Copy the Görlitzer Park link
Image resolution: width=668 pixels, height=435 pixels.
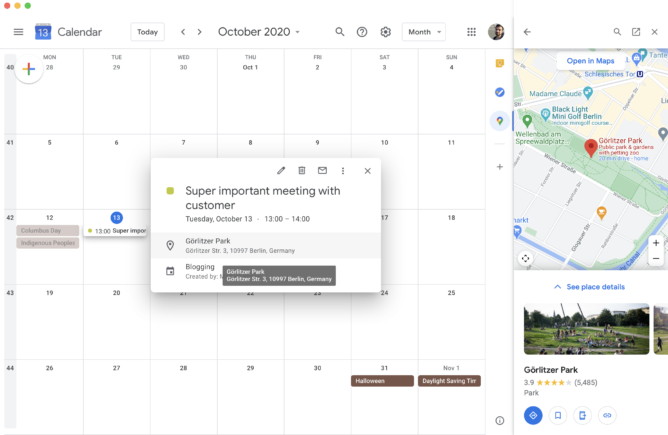(x=607, y=415)
